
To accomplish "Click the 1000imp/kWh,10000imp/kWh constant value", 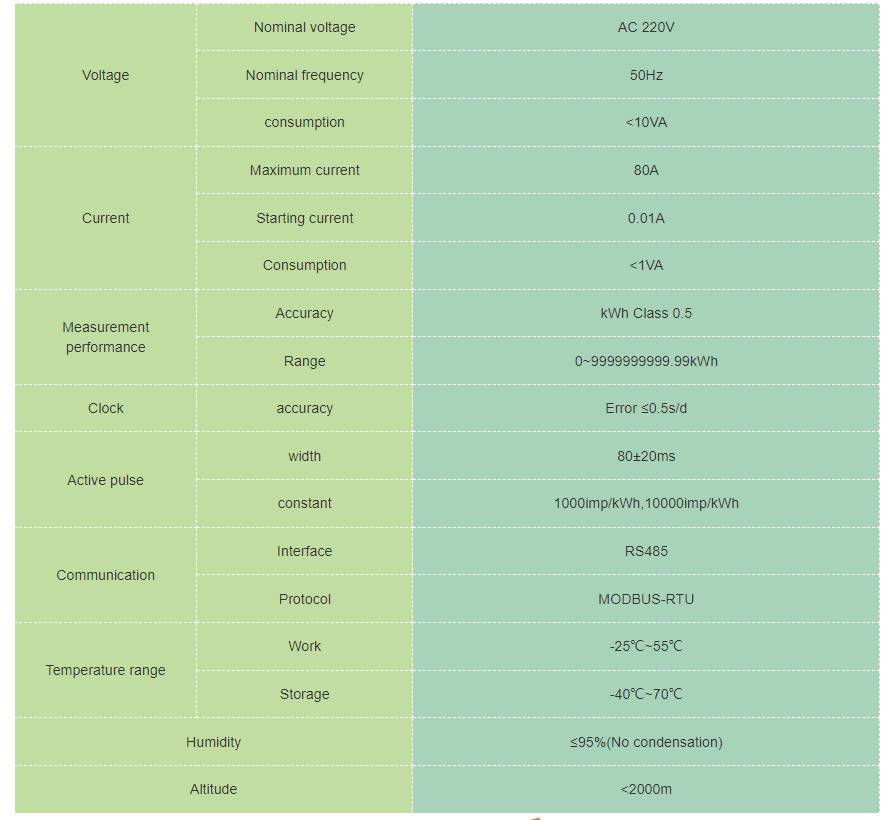I will tap(646, 503).
